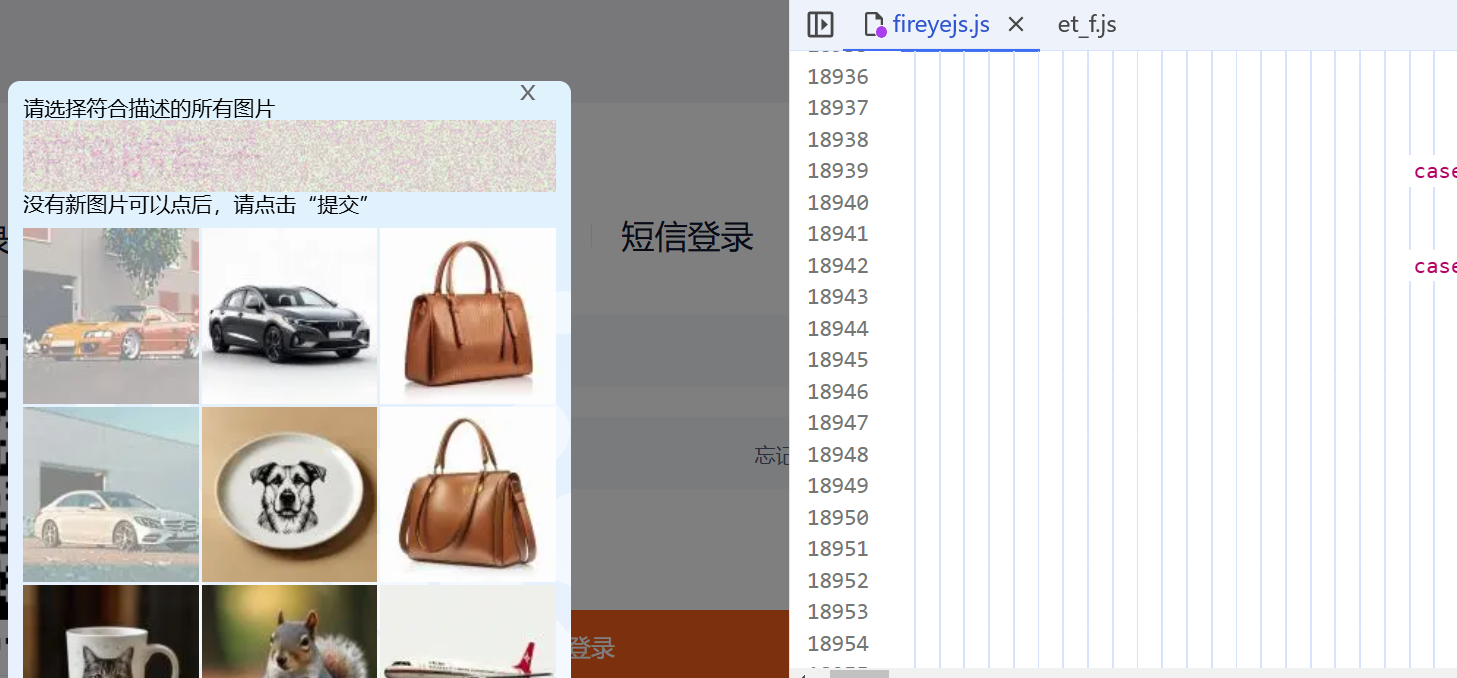Select the white Mercedes car image
The height and width of the screenshot is (678, 1457).
111,494
